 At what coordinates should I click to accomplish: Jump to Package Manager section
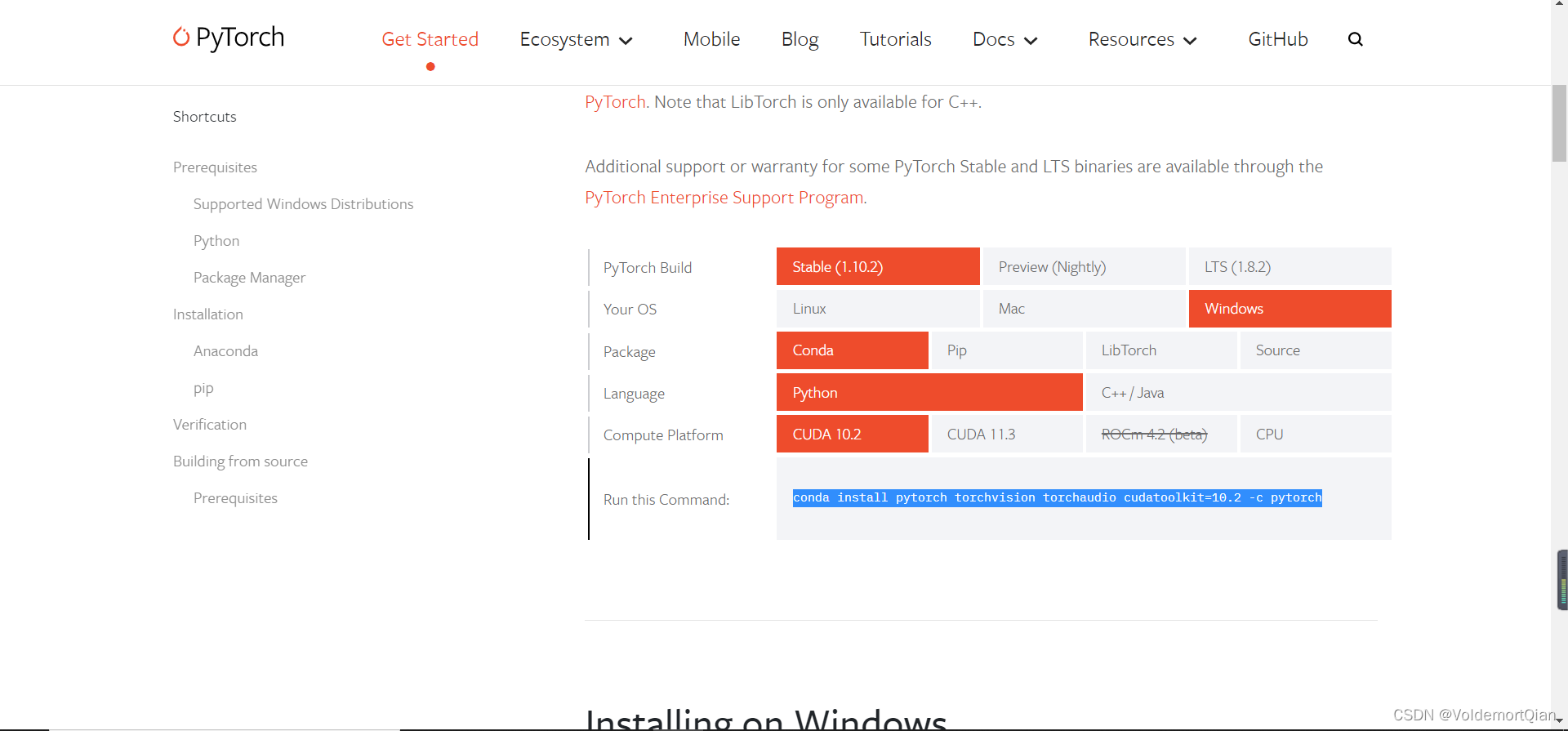point(249,278)
